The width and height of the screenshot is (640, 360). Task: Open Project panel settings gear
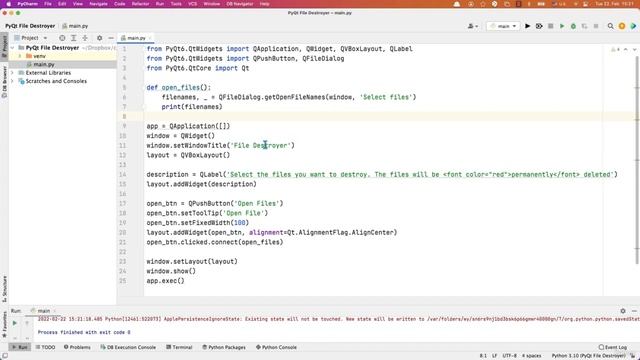coord(99,38)
